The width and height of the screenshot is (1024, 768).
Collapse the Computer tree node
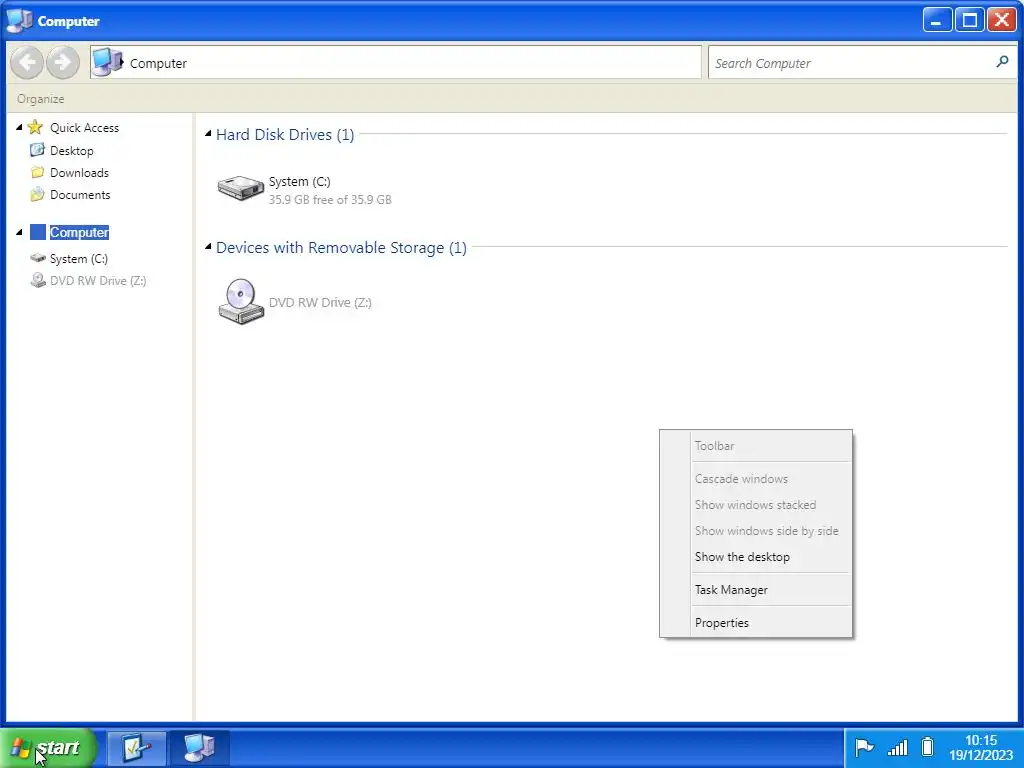click(19, 232)
